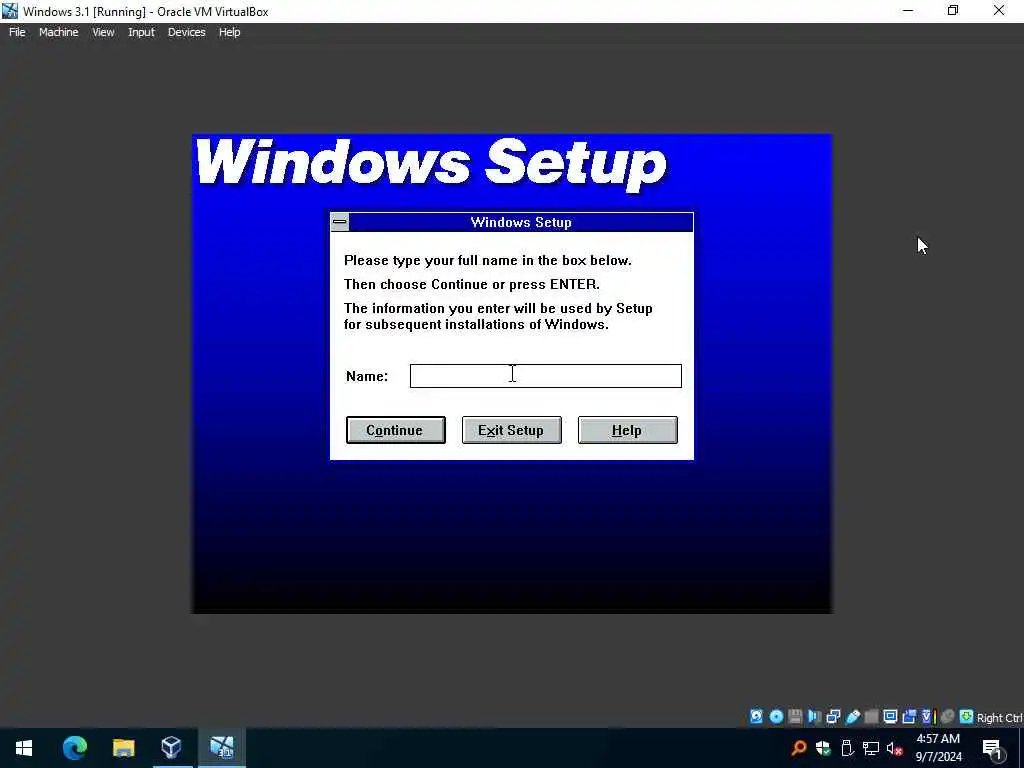Screen dimensions: 1024x768
Task: Close the VirtualBox window
Action: click(999, 11)
